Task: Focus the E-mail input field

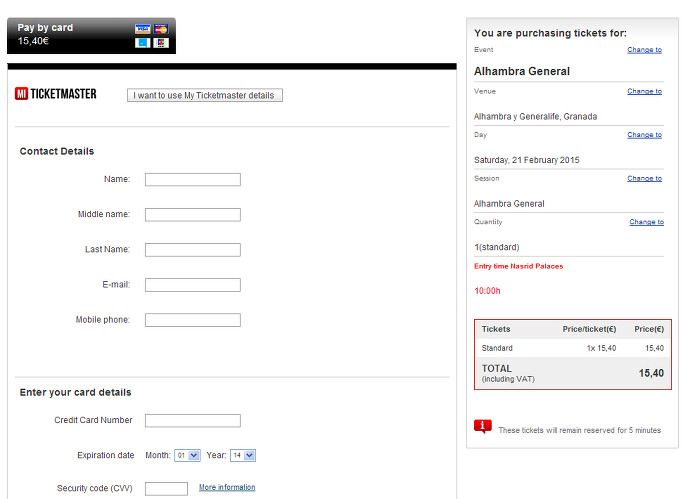Action: click(x=193, y=285)
